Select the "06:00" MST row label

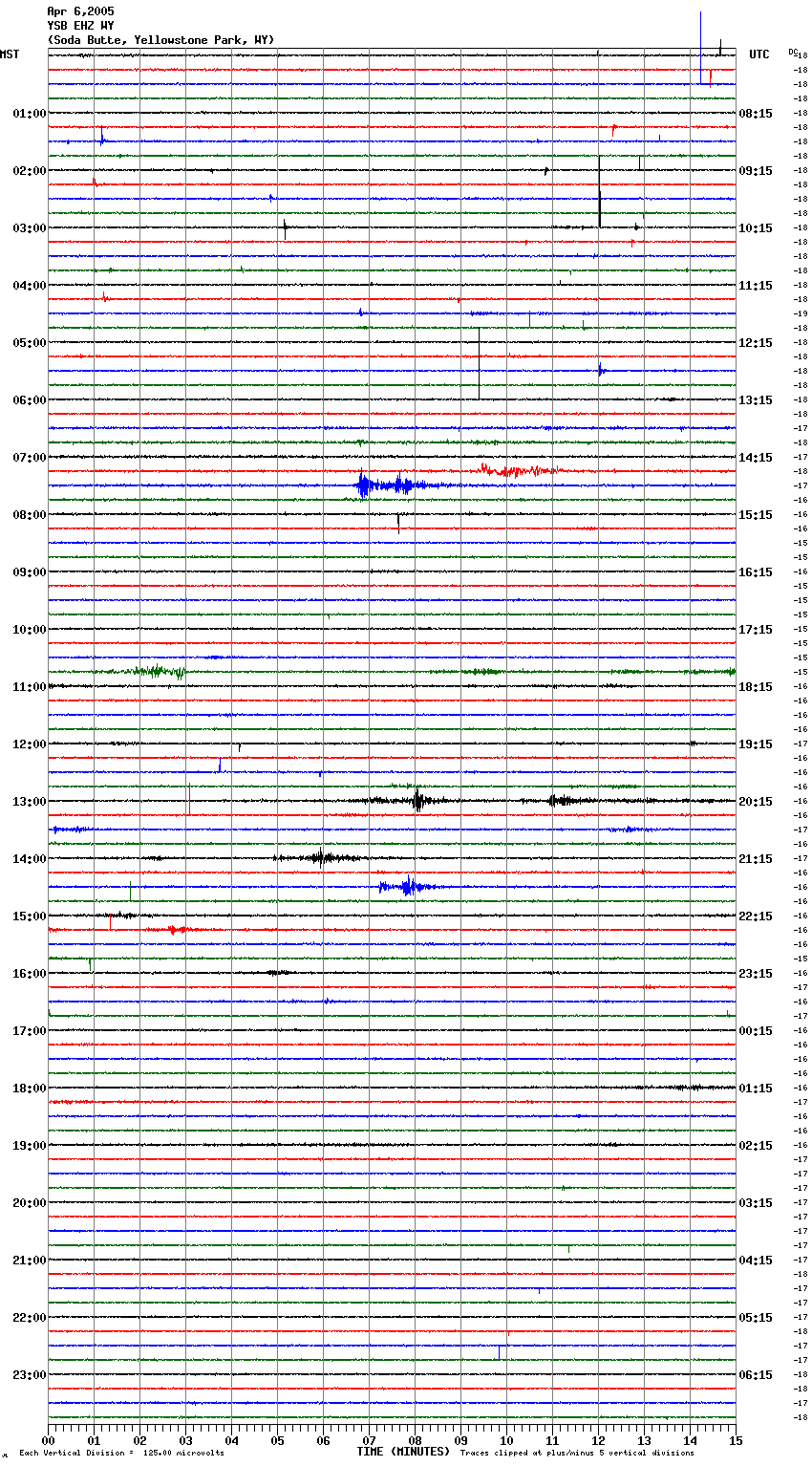pos(30,400)
